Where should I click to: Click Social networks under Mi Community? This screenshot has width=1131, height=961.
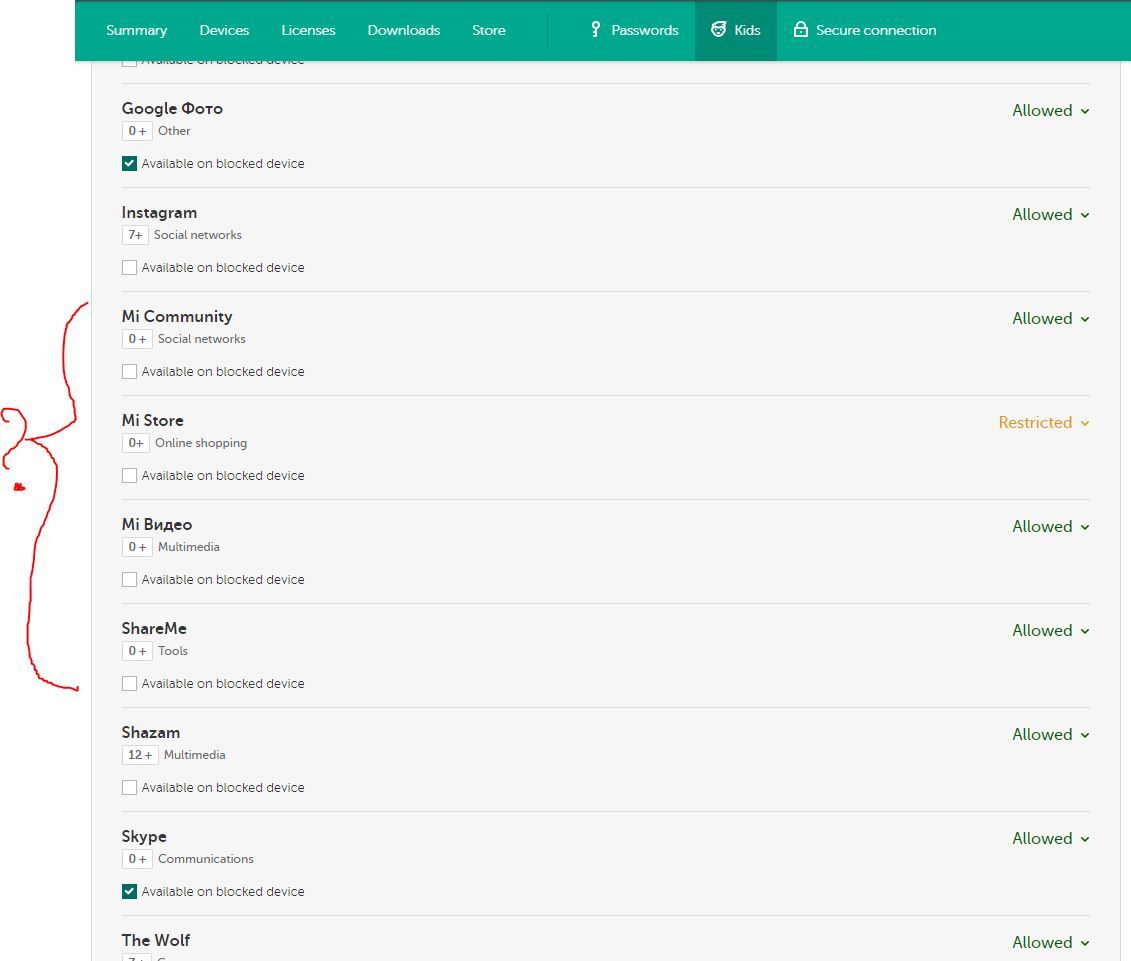click(x=201, y=338)
